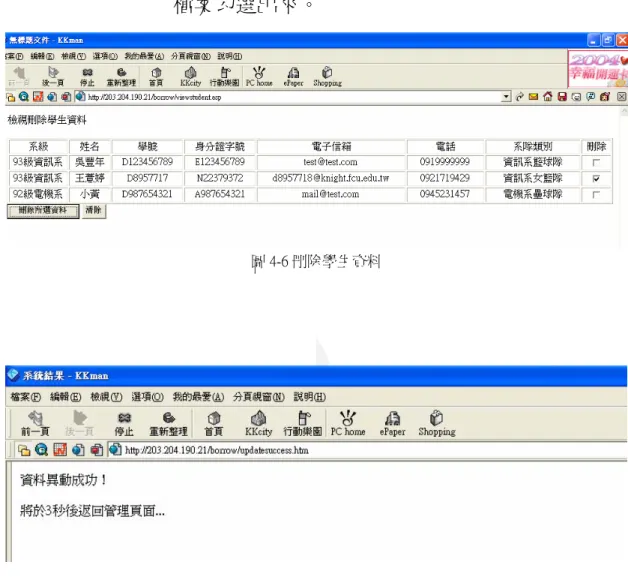Untick delete checkbox for 王薏婷 row

596,178
